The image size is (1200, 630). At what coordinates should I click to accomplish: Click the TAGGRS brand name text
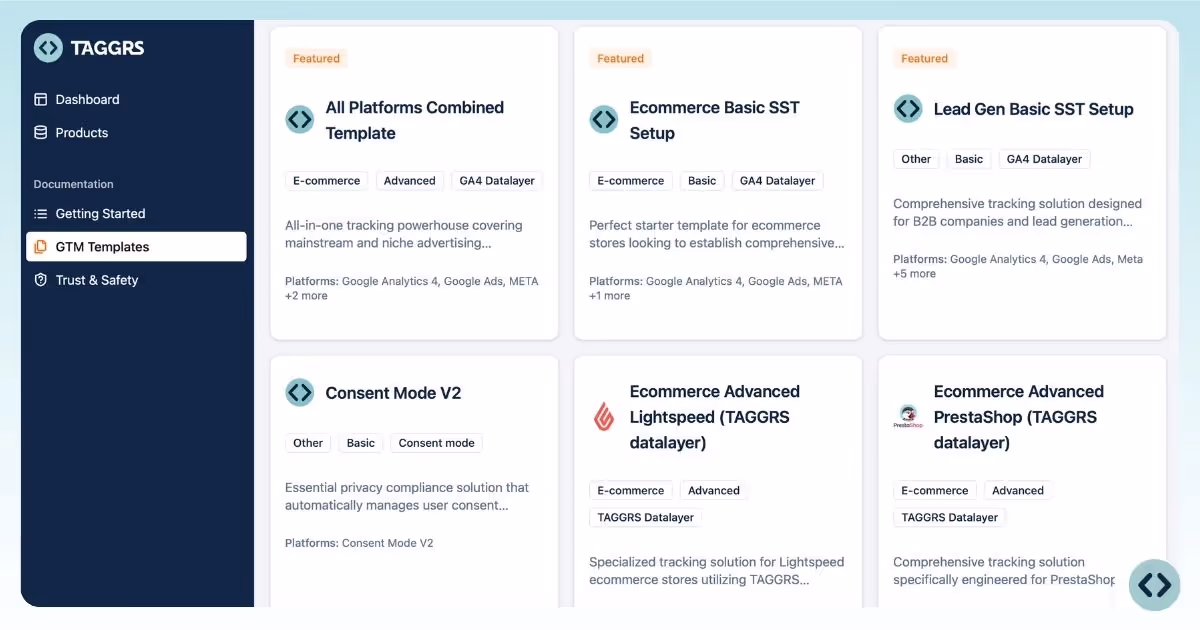pos(107,48)
